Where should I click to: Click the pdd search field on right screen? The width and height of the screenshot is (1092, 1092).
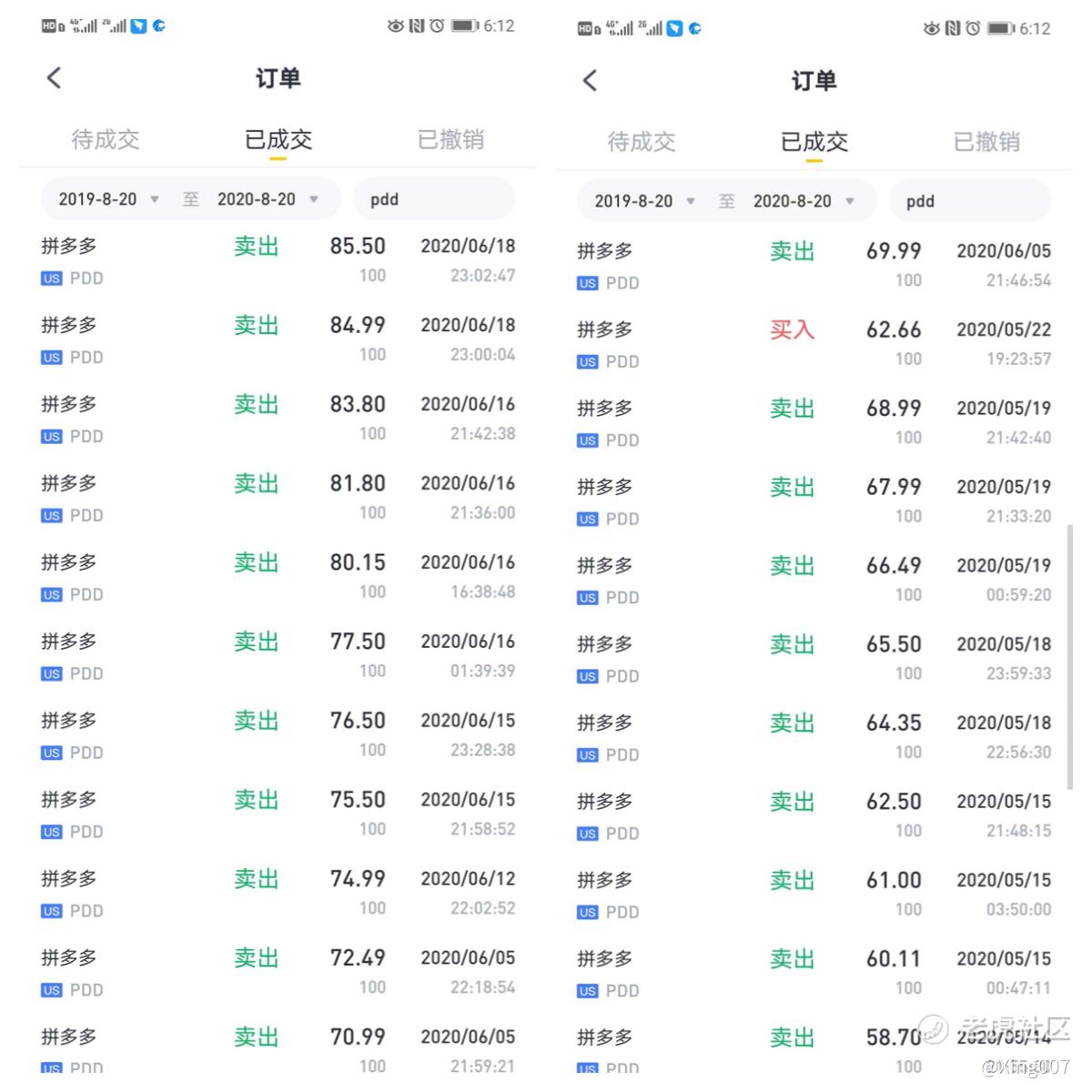click(x=970, y=201)
